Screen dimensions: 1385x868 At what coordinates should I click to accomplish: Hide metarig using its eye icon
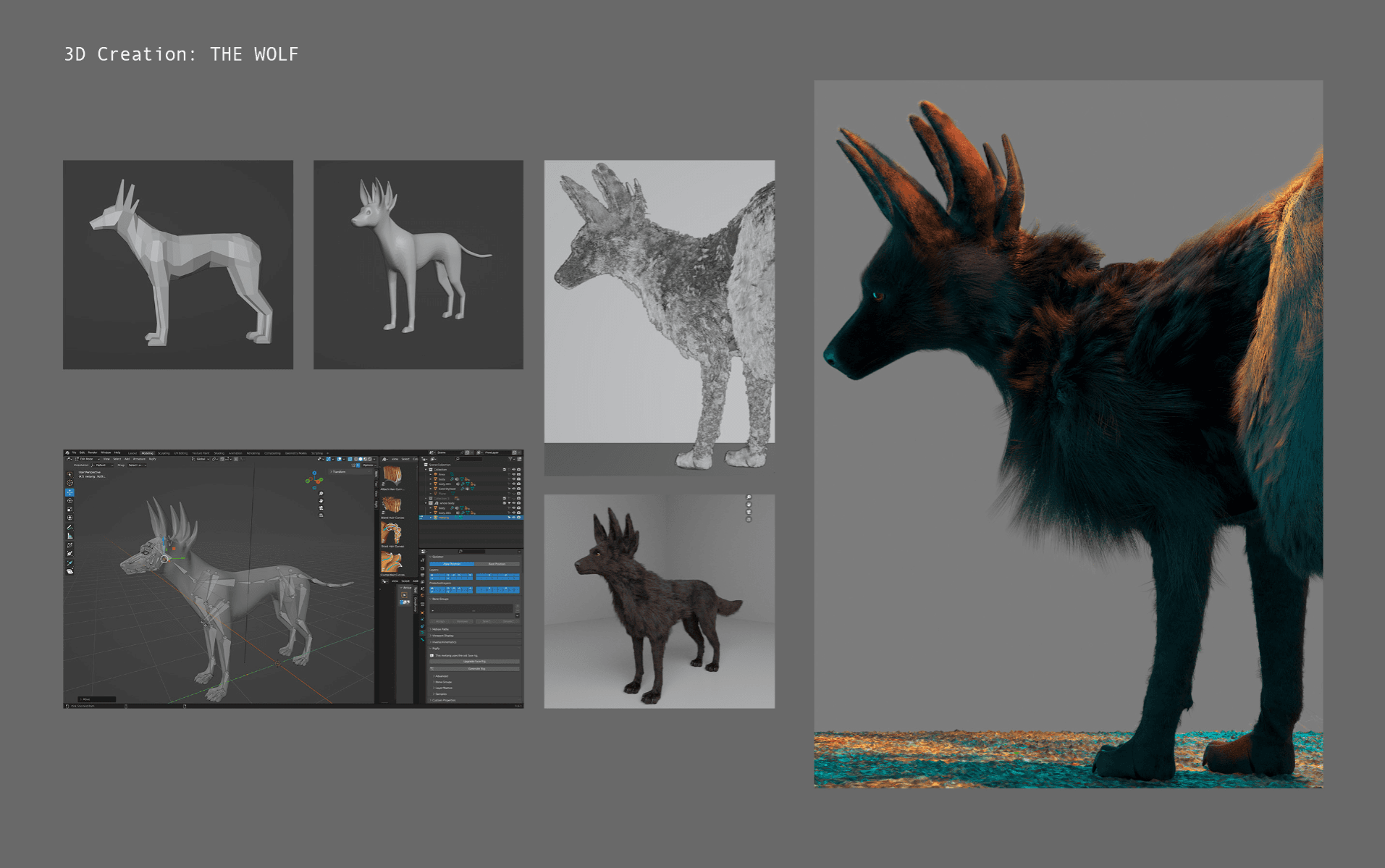click(513, 518)
